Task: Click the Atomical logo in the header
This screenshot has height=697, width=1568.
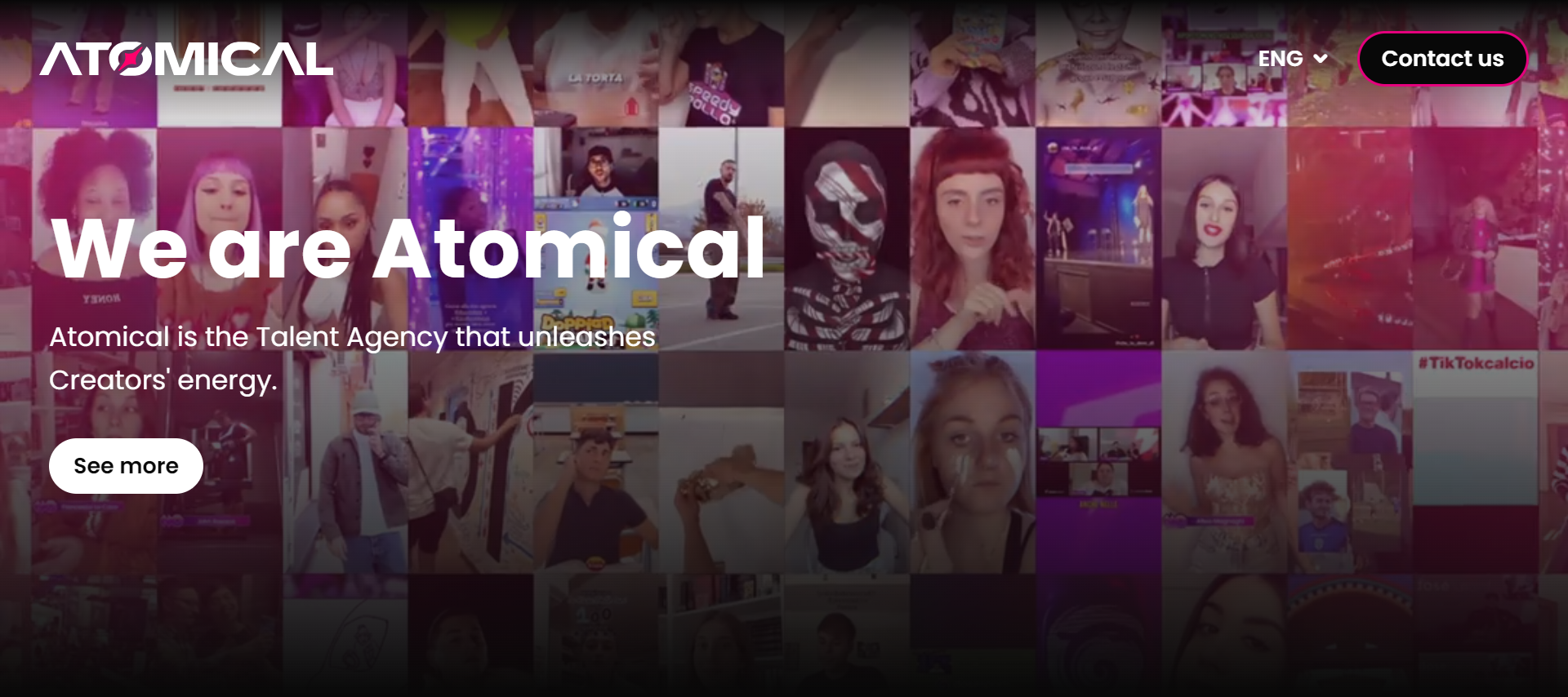Action: [x=186, y=59]
